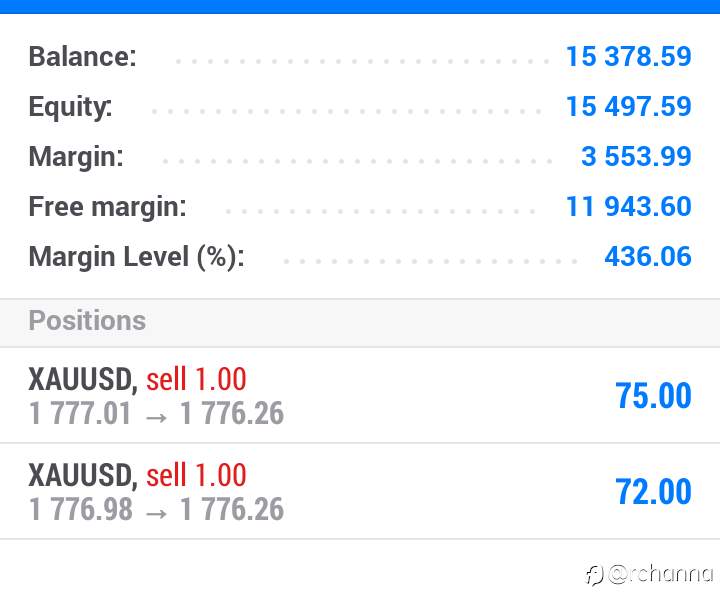Click the red sell 1.00 text in second position

(x=197, y=476)
